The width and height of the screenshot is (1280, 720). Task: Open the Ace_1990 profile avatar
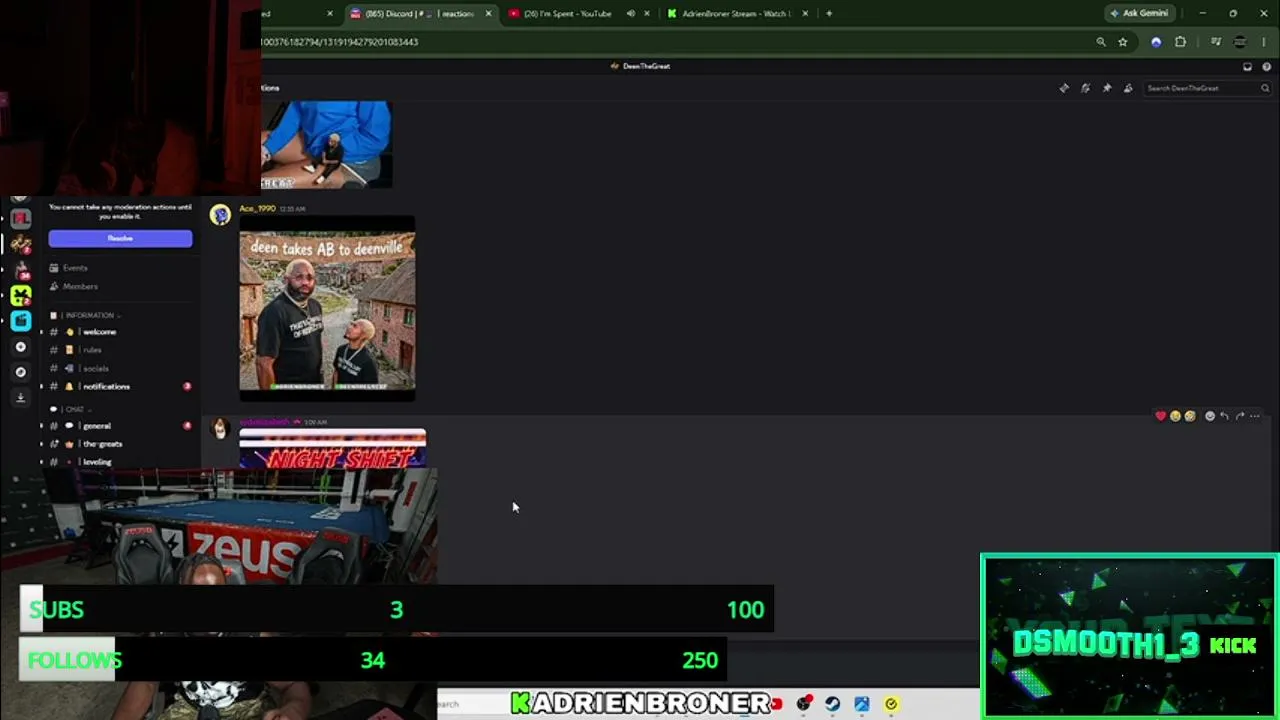click(x=220, y=215)
